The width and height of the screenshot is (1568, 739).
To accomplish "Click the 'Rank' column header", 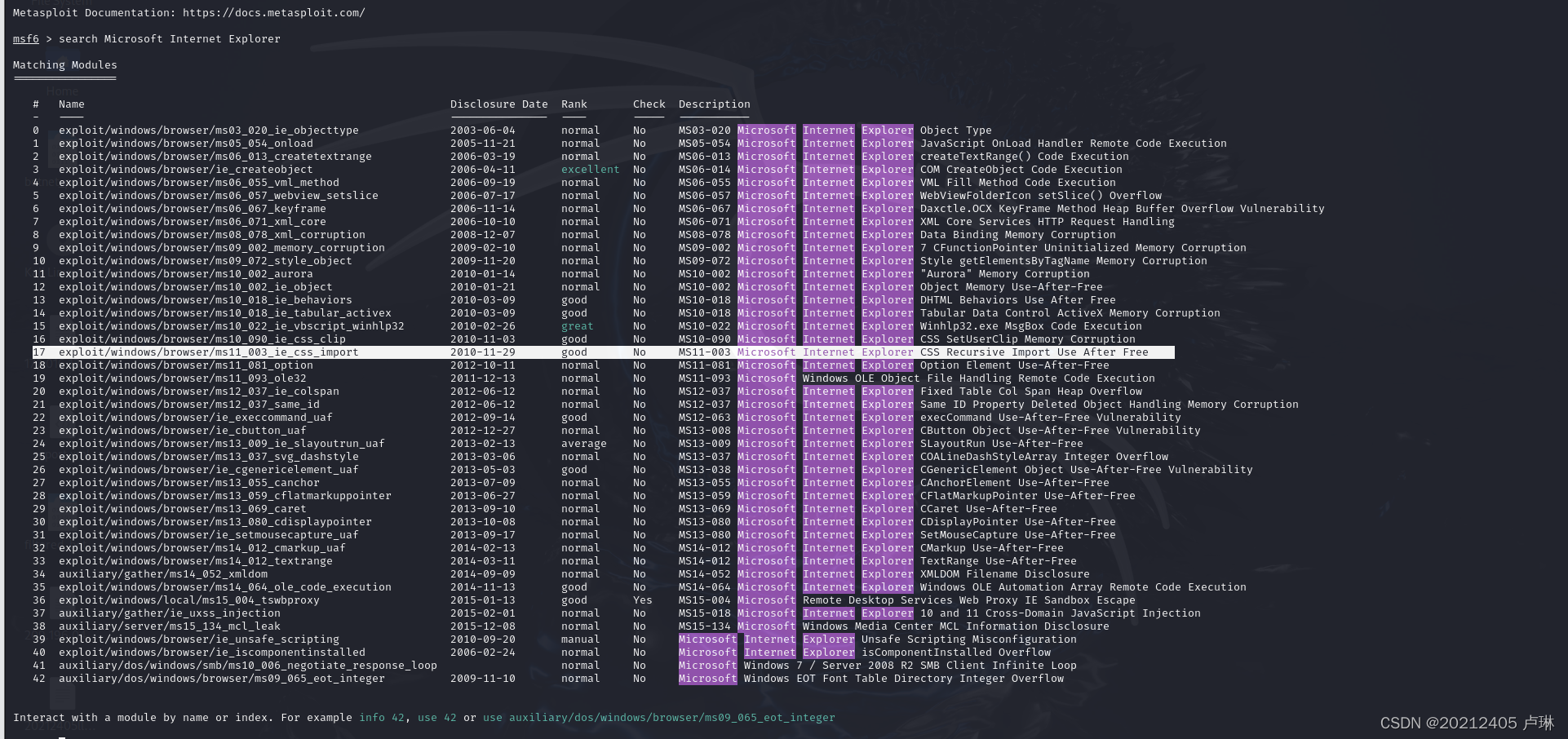I will pyautogui.click(x=574, y=104).
